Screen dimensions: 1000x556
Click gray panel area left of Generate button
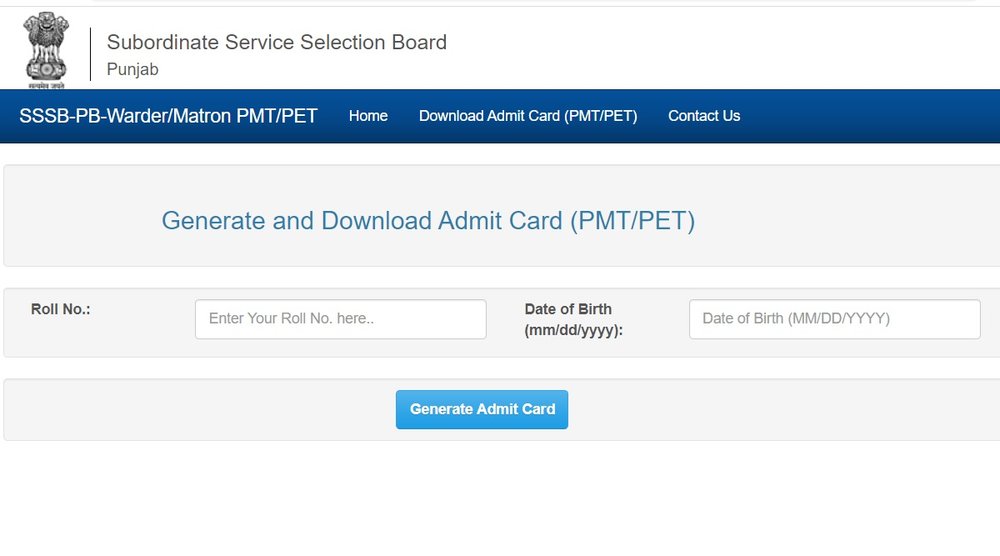(x=200, y=410)
